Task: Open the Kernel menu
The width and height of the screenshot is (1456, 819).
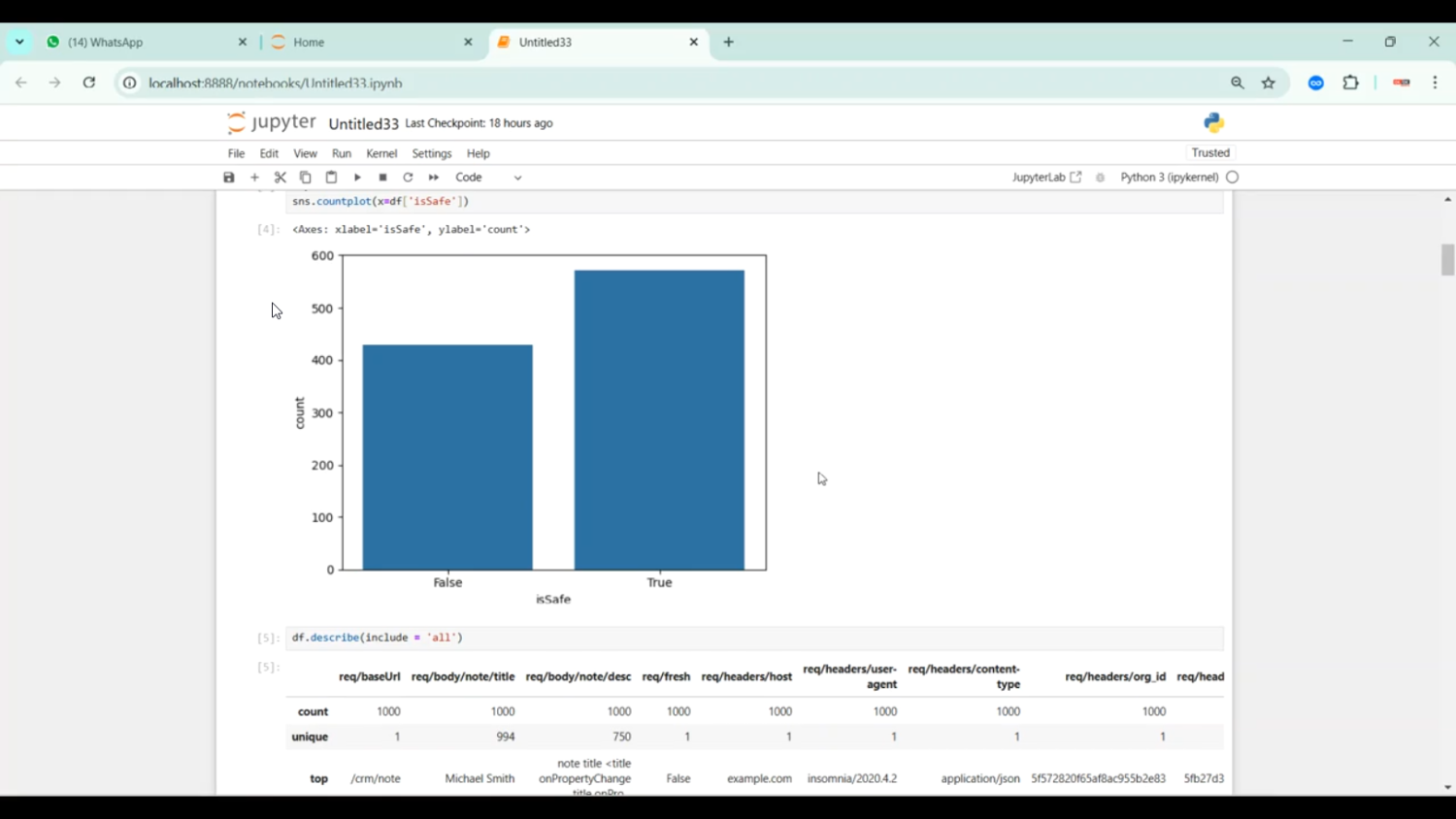Action: pos(381,153)
